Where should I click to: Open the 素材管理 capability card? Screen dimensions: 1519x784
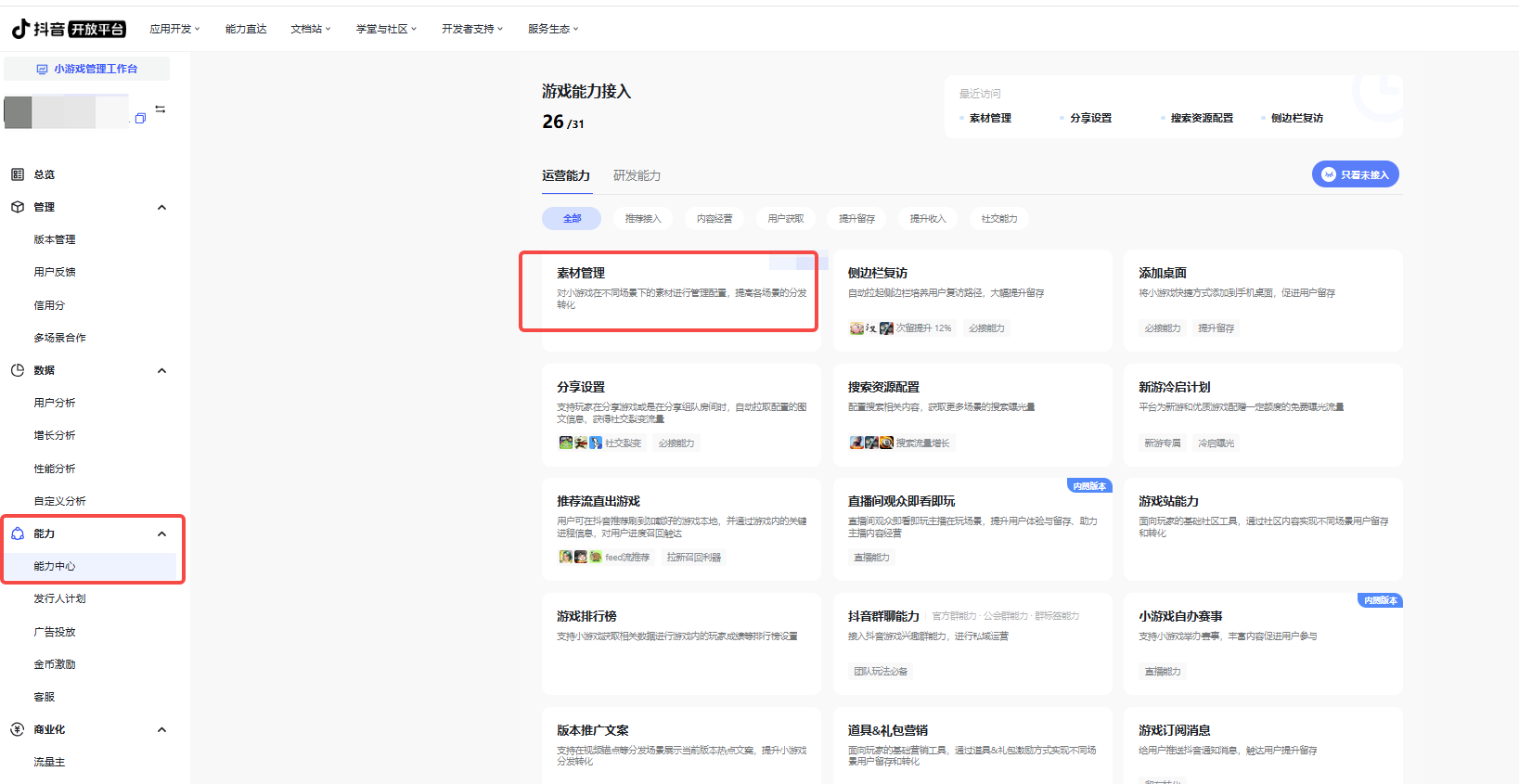click(x=668, y=290)
